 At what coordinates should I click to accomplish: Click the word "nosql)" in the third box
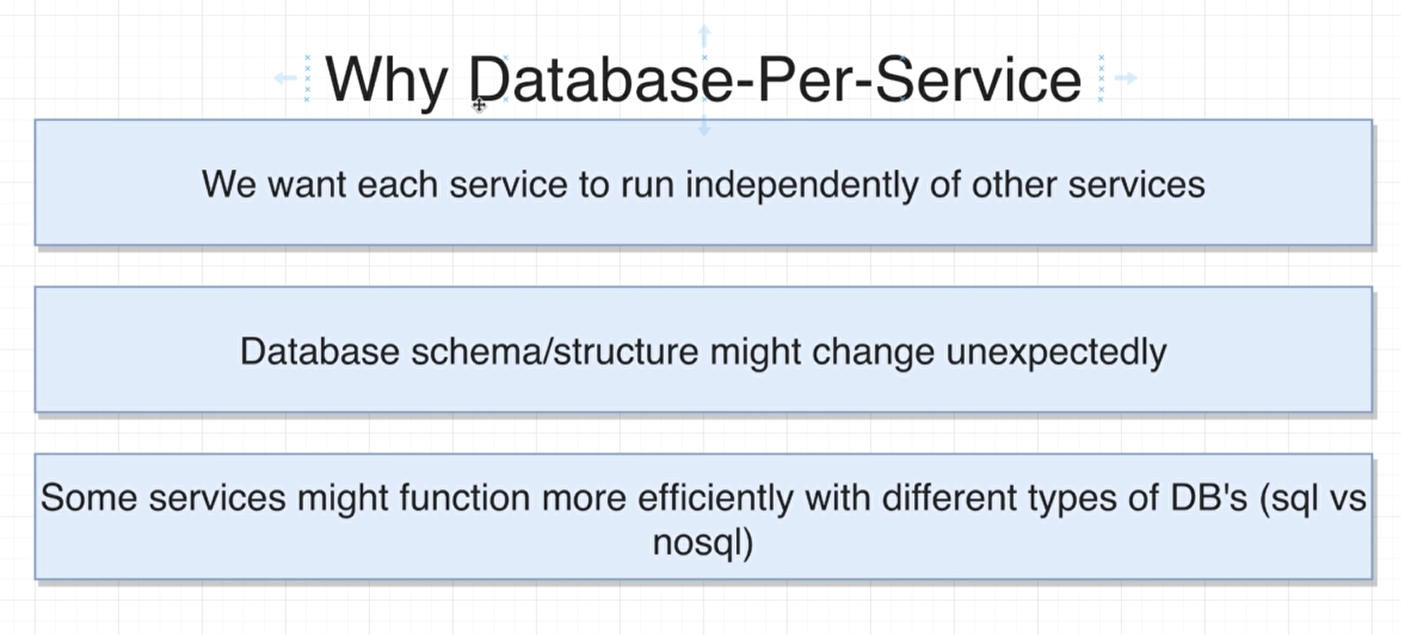(702, 543)
